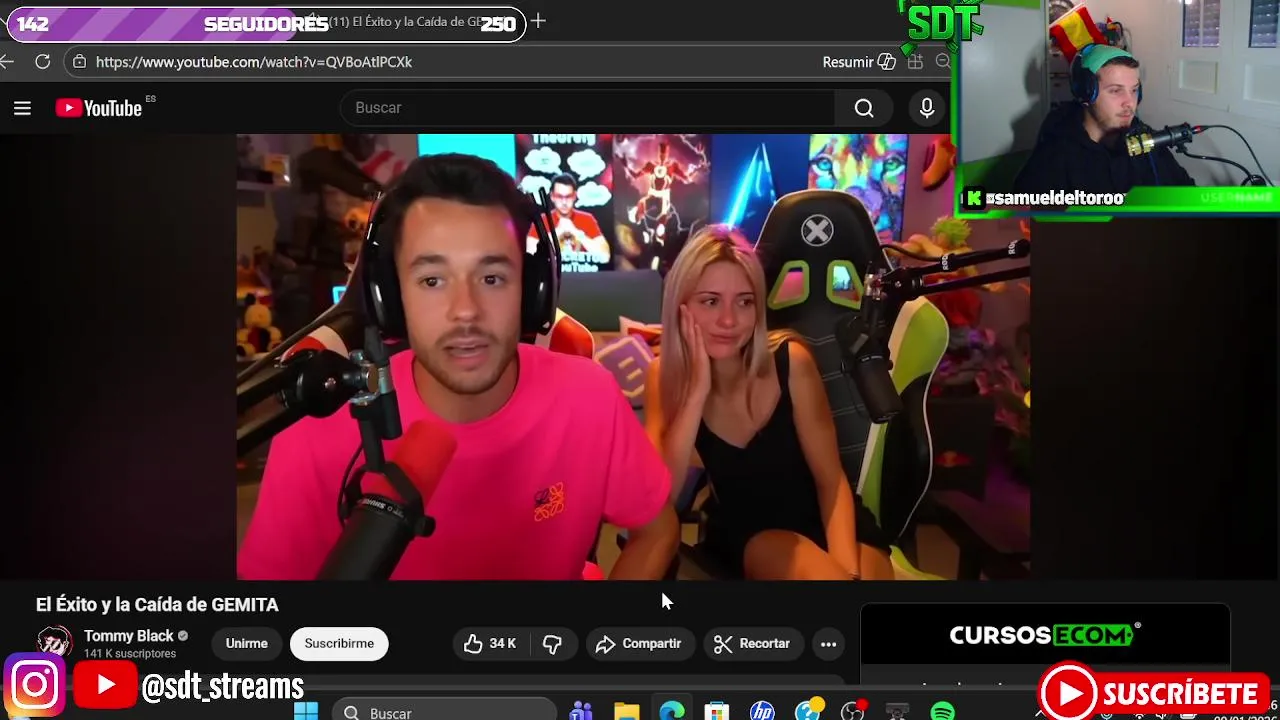Open HP app from taskbar
1280x720 pixels.
pyautogui.click(x=762, y=712)
